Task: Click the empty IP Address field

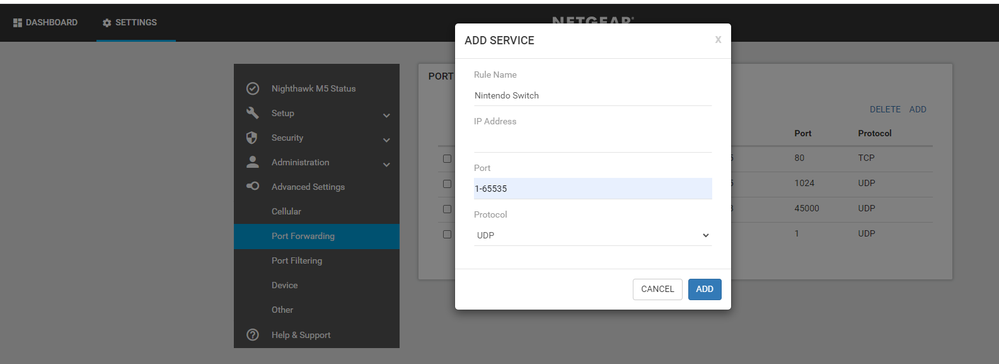Action: click(593, 142)
